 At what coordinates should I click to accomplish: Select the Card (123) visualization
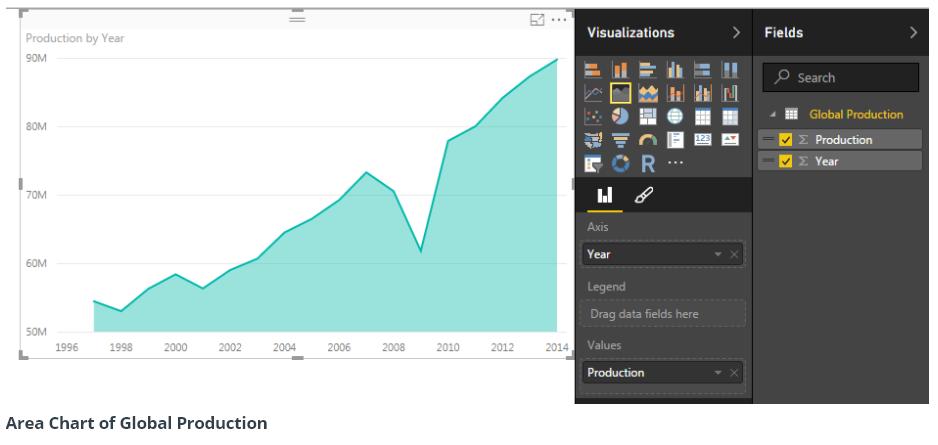[x=703, y=140]
